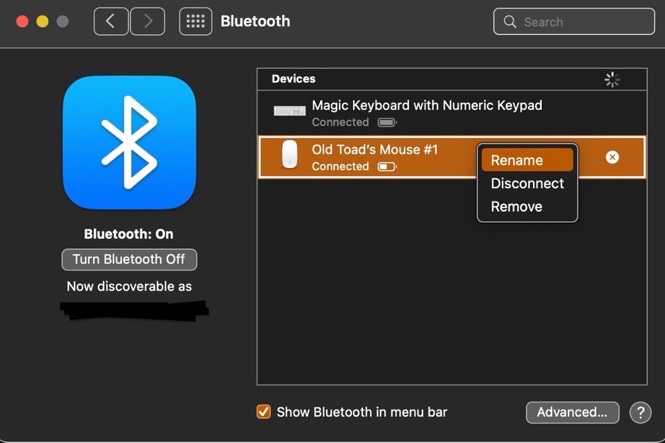Click the keyboard battery level icon

point(387,123)
